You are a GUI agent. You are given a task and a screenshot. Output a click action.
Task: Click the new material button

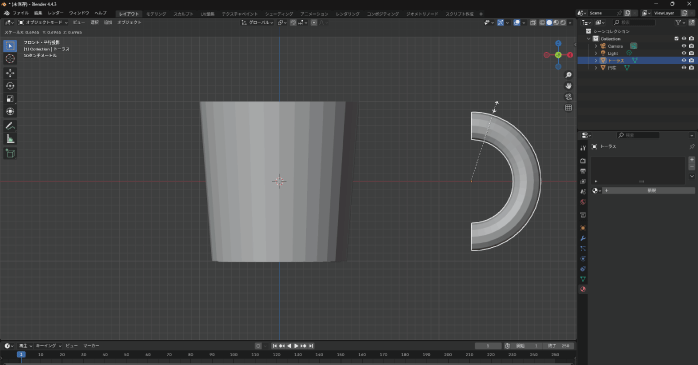tap(649, 191)
